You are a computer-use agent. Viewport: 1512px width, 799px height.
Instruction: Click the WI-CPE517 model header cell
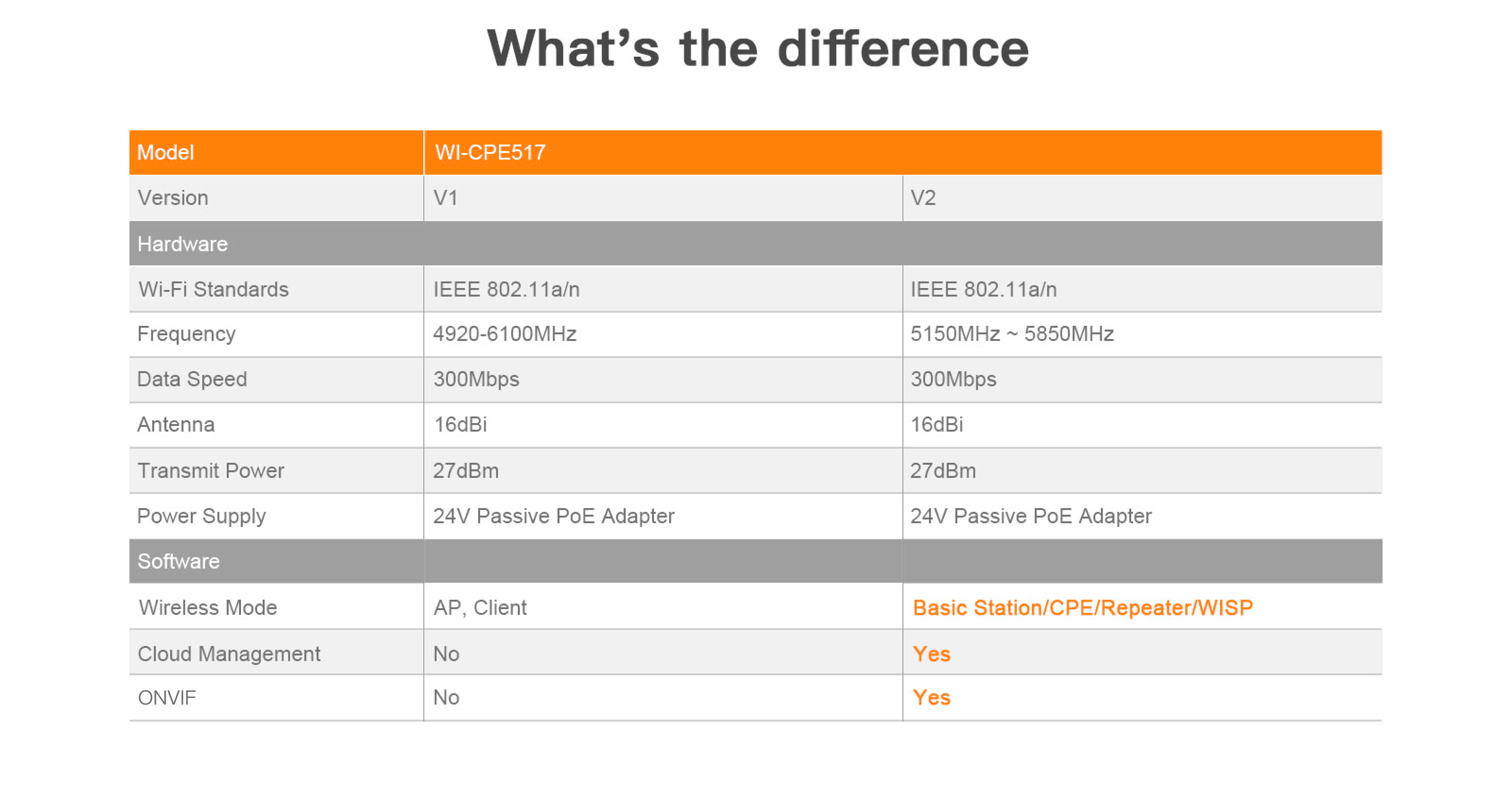(x=490, y=153)
